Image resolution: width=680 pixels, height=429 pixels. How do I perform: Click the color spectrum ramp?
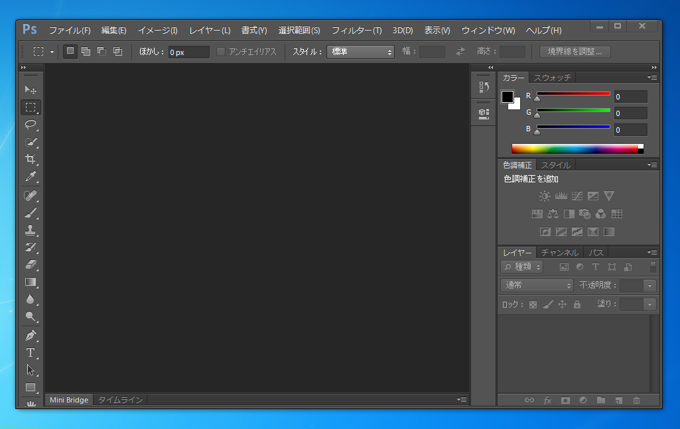pyautogui.click(x=577, y=149)
